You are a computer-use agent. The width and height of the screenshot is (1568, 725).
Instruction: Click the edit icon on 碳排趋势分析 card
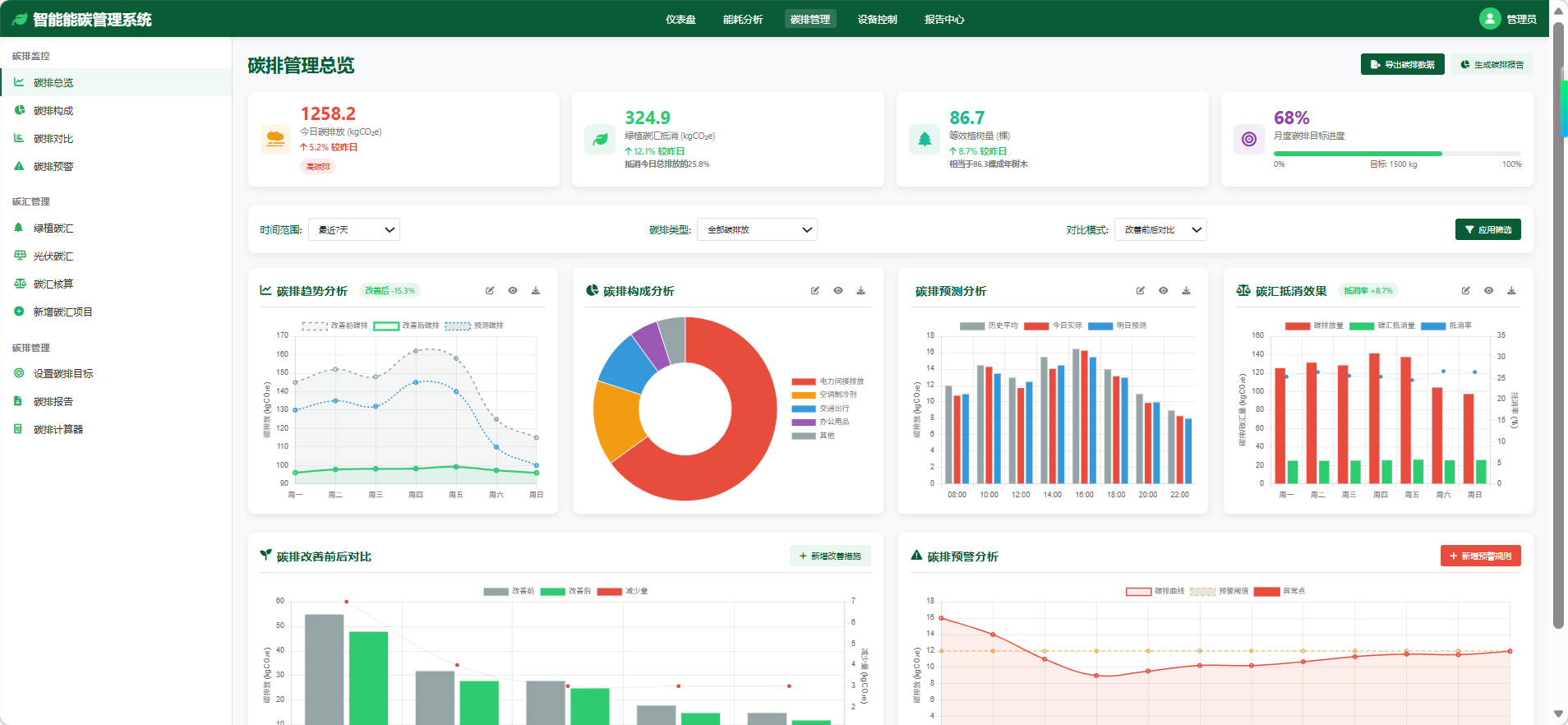click(x=490, y=291)
